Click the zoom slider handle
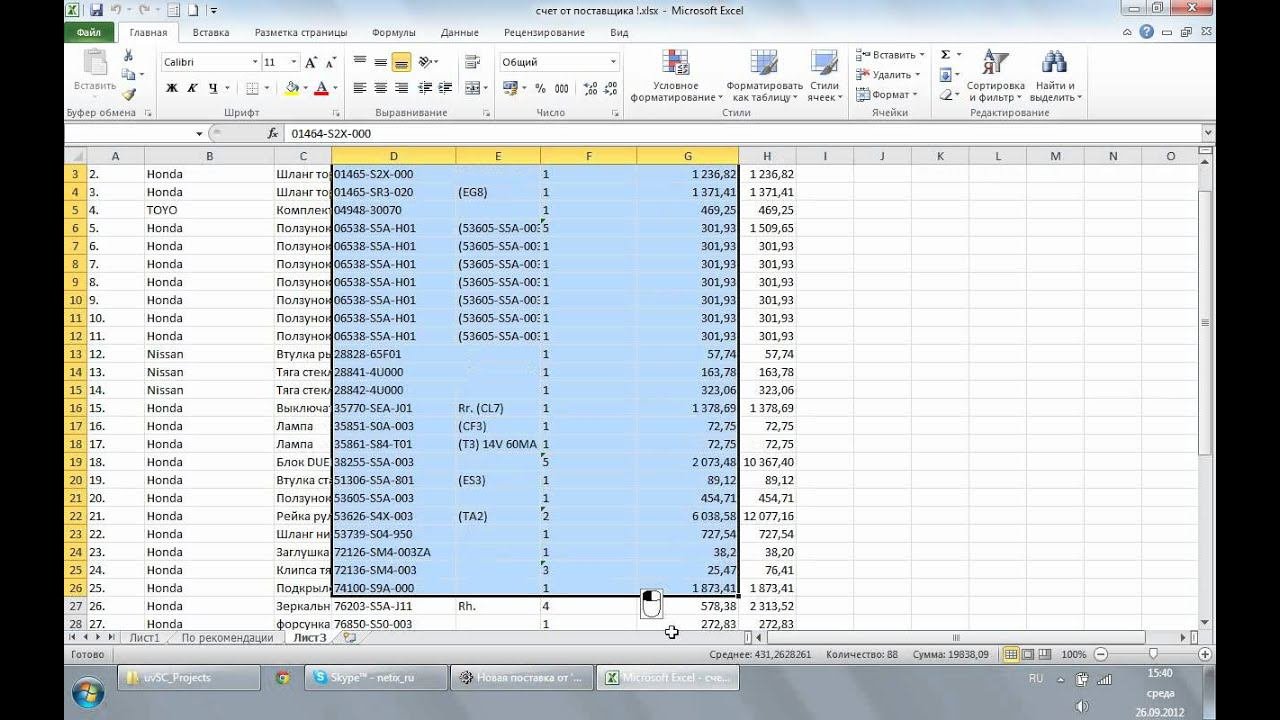Image resolution: width=1280 pixels, height=720 pixels. tap(1153, 654)
